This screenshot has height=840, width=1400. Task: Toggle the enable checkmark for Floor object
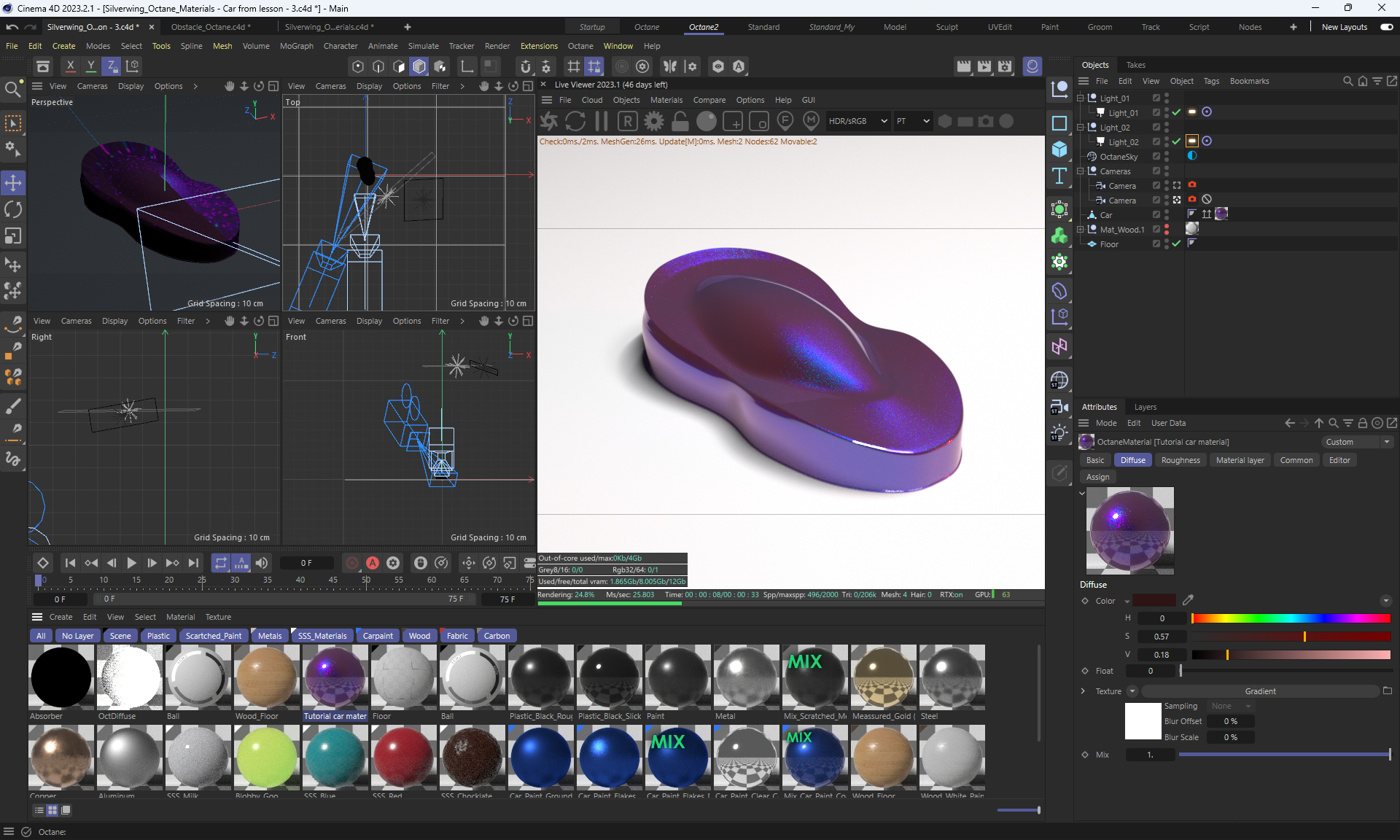(1176, 244)
